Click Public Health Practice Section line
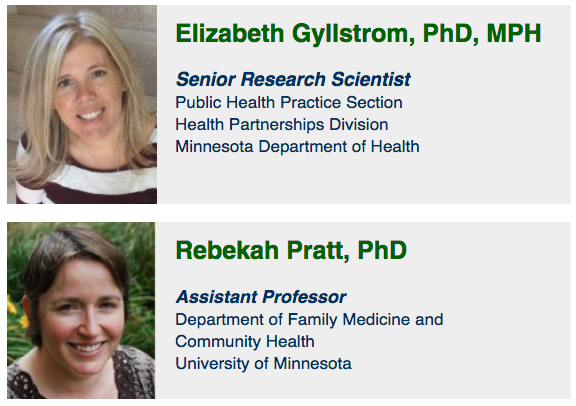This screenshot has height=406, width=576. click(x=289, y=103)
